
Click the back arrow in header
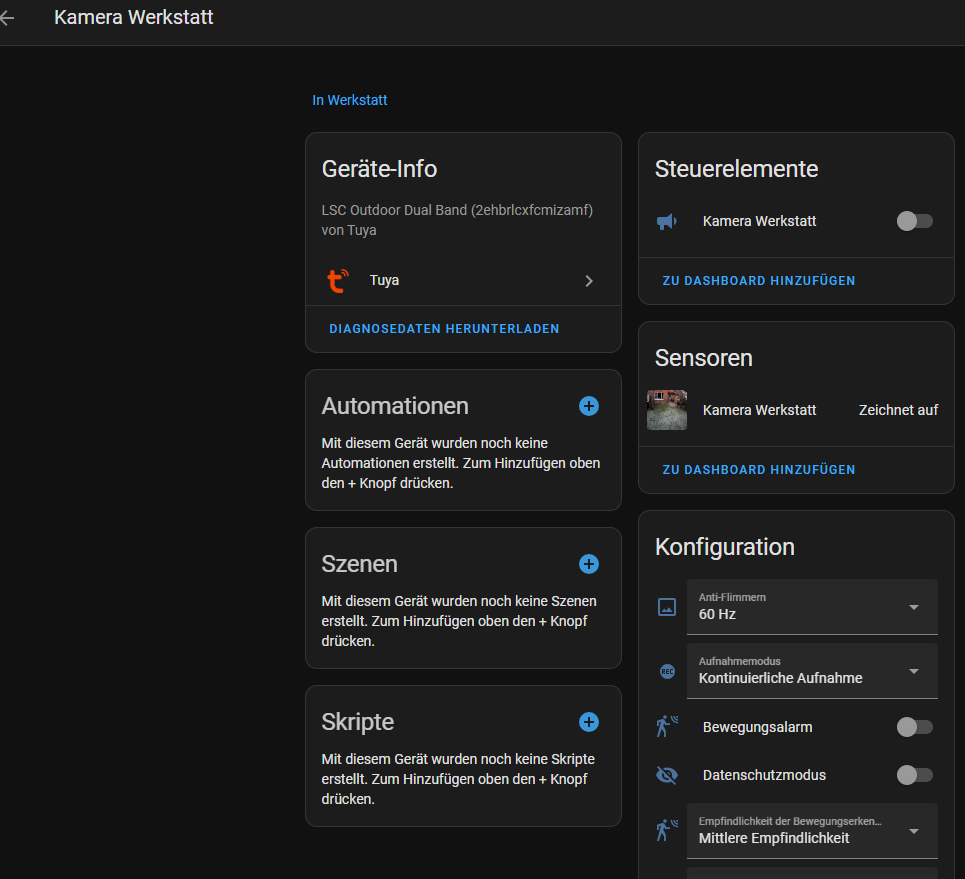(x=8, y=18)
